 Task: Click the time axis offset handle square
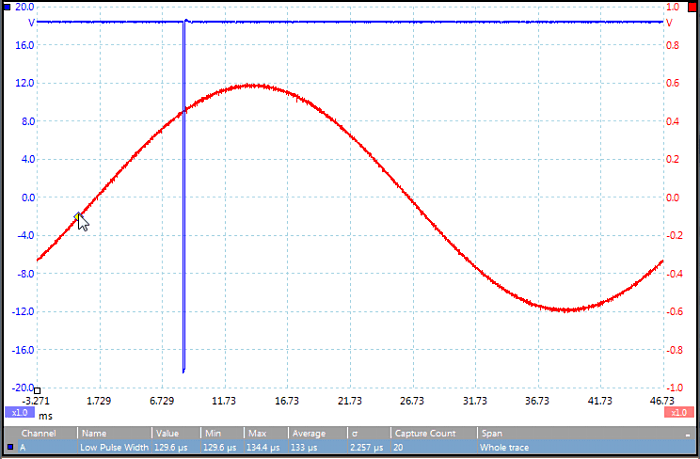click(37, 390)
